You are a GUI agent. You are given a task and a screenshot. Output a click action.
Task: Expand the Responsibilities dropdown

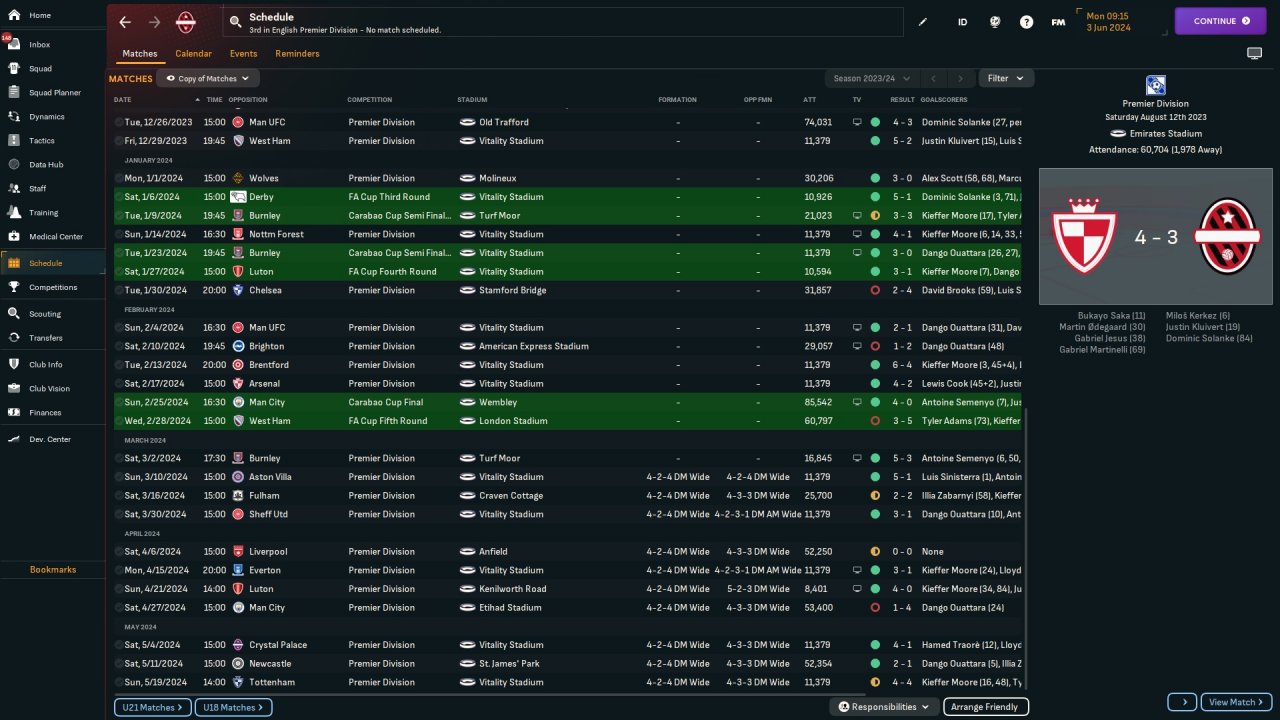(884, 707)
